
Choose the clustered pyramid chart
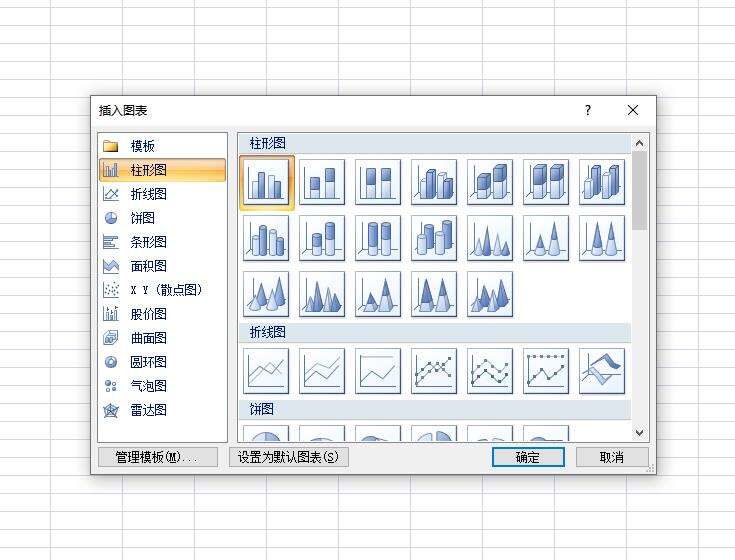click(x=322, y=294)
